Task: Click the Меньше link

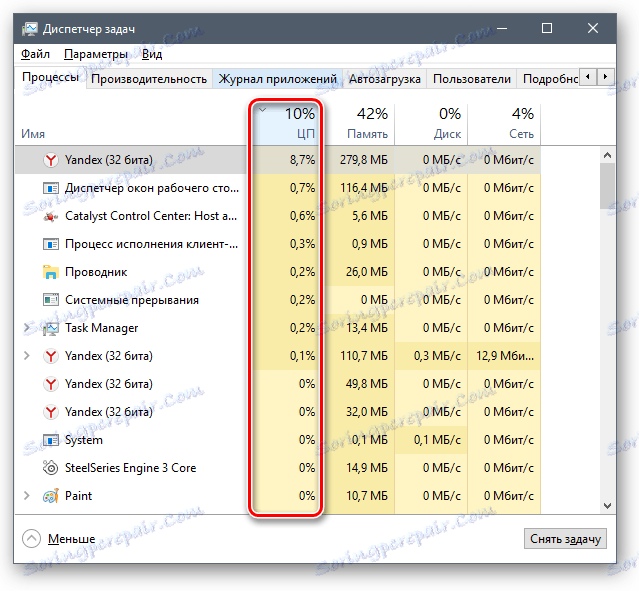Action: [x=71, y=539]
